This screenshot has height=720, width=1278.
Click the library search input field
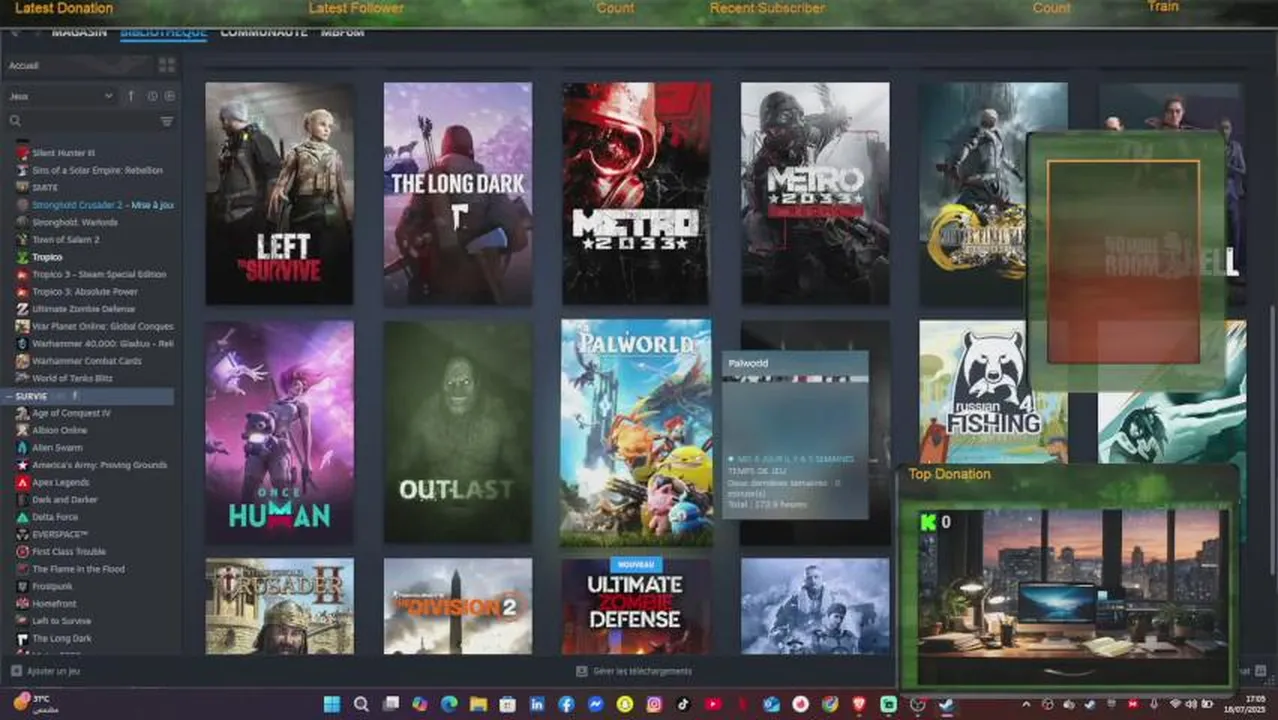click(x=90, y=121)
